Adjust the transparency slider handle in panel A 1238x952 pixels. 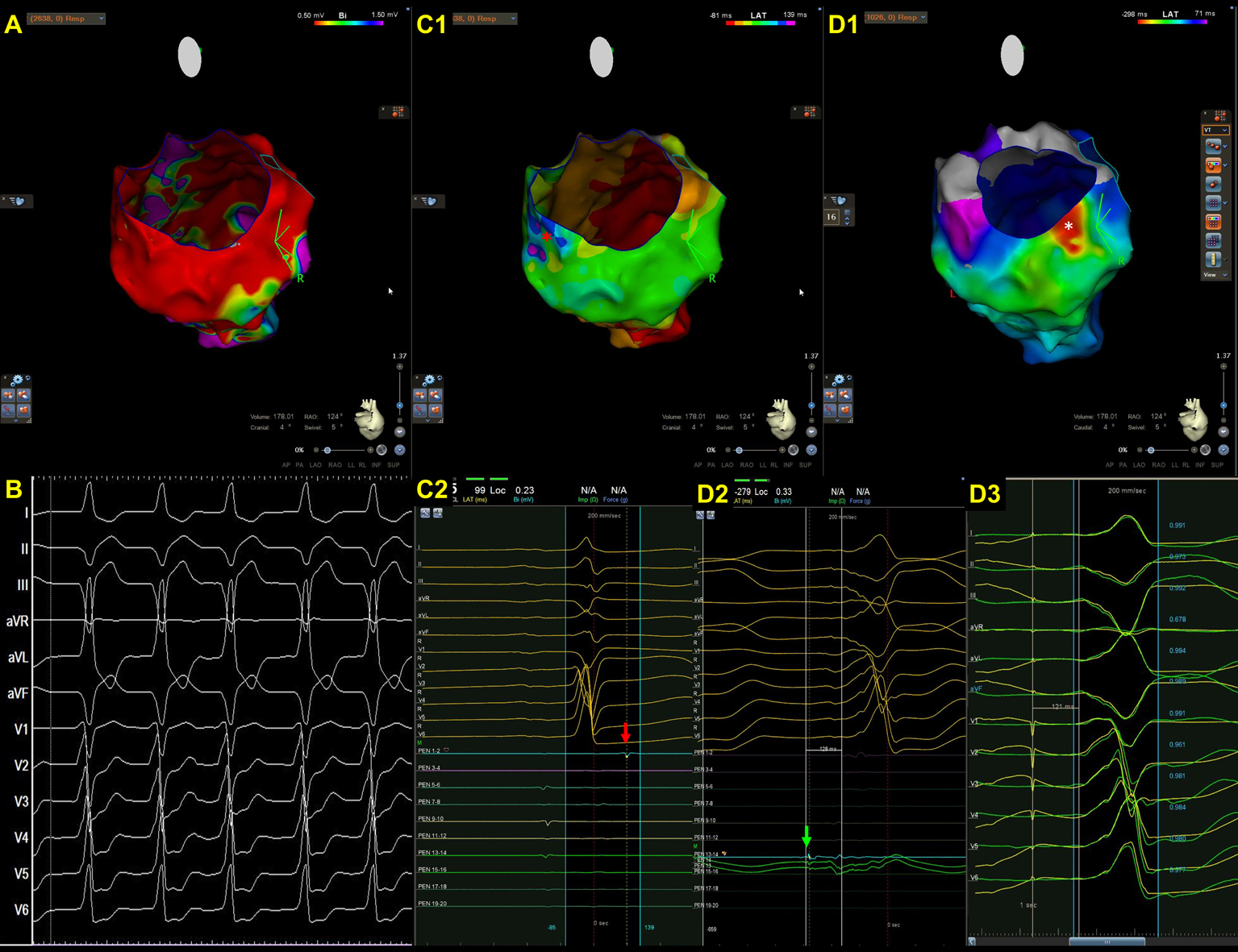(327, 450)
